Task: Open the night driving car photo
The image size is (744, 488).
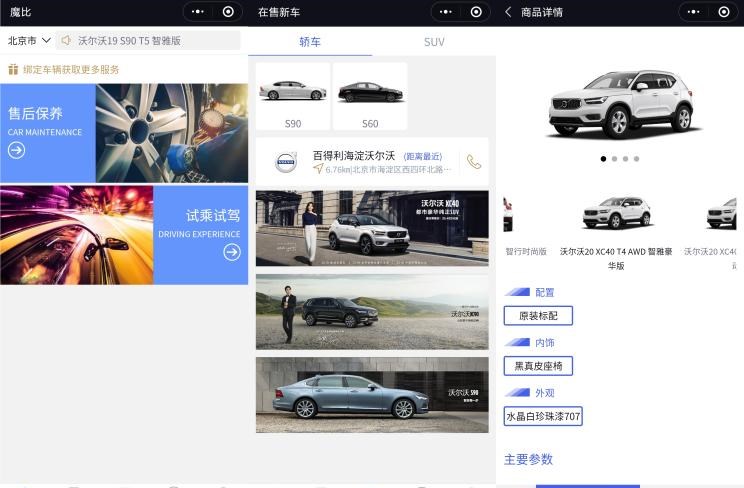Action: click(x=76, y=235)
